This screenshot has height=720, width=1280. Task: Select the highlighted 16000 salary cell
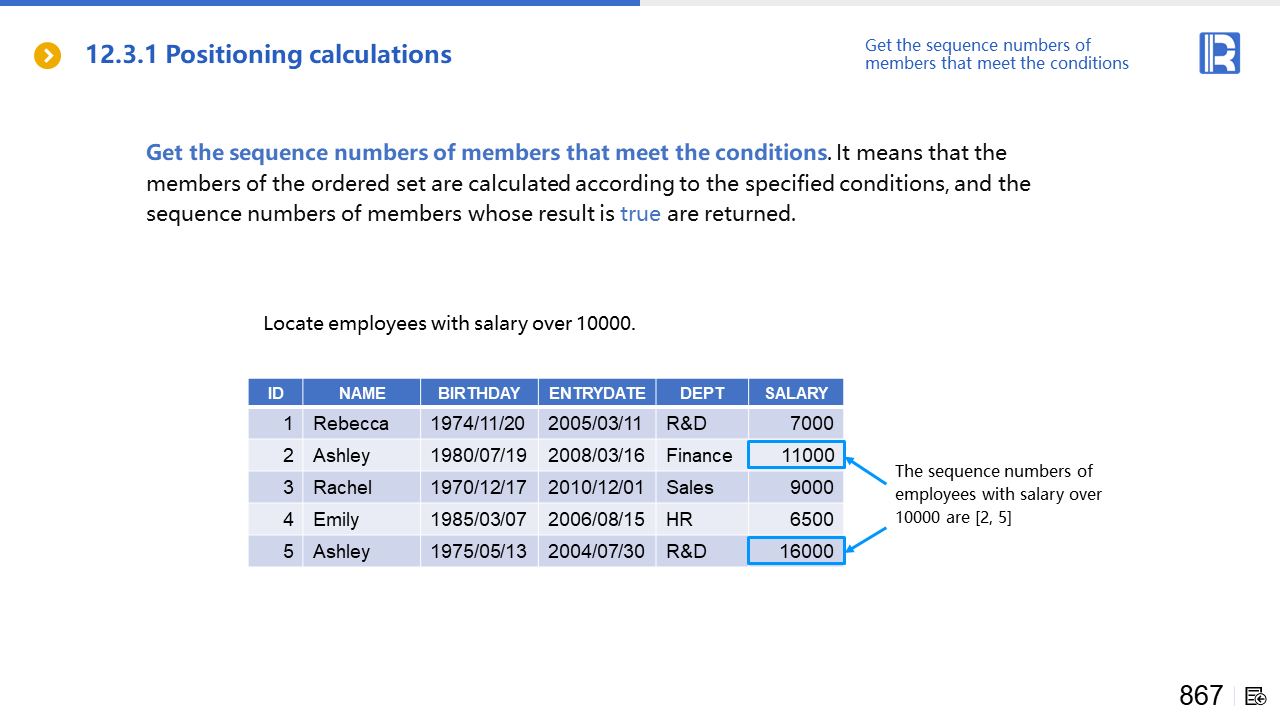pos(796,551)
